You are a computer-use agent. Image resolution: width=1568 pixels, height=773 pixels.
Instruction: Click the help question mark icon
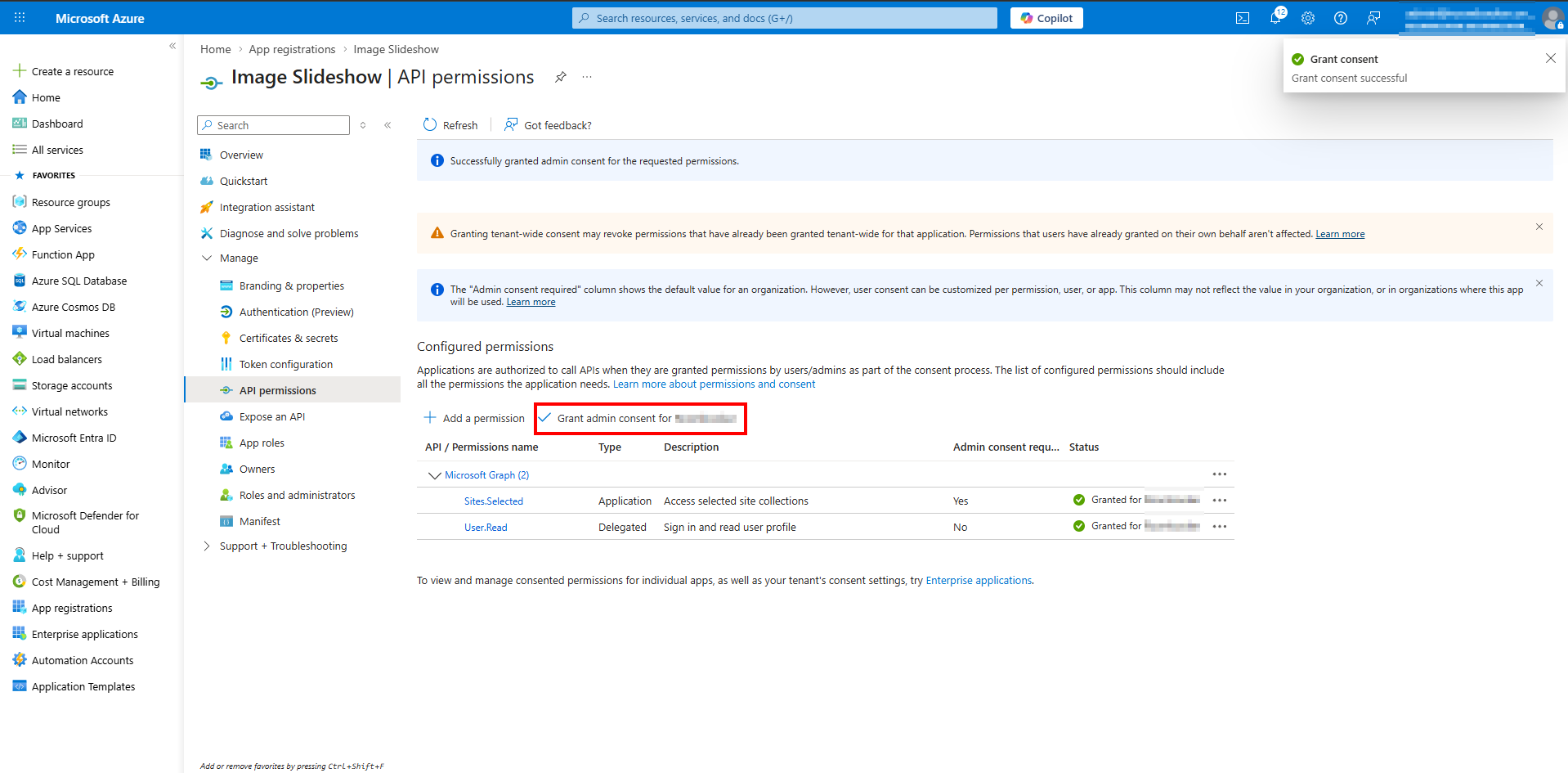(1341, 18)
